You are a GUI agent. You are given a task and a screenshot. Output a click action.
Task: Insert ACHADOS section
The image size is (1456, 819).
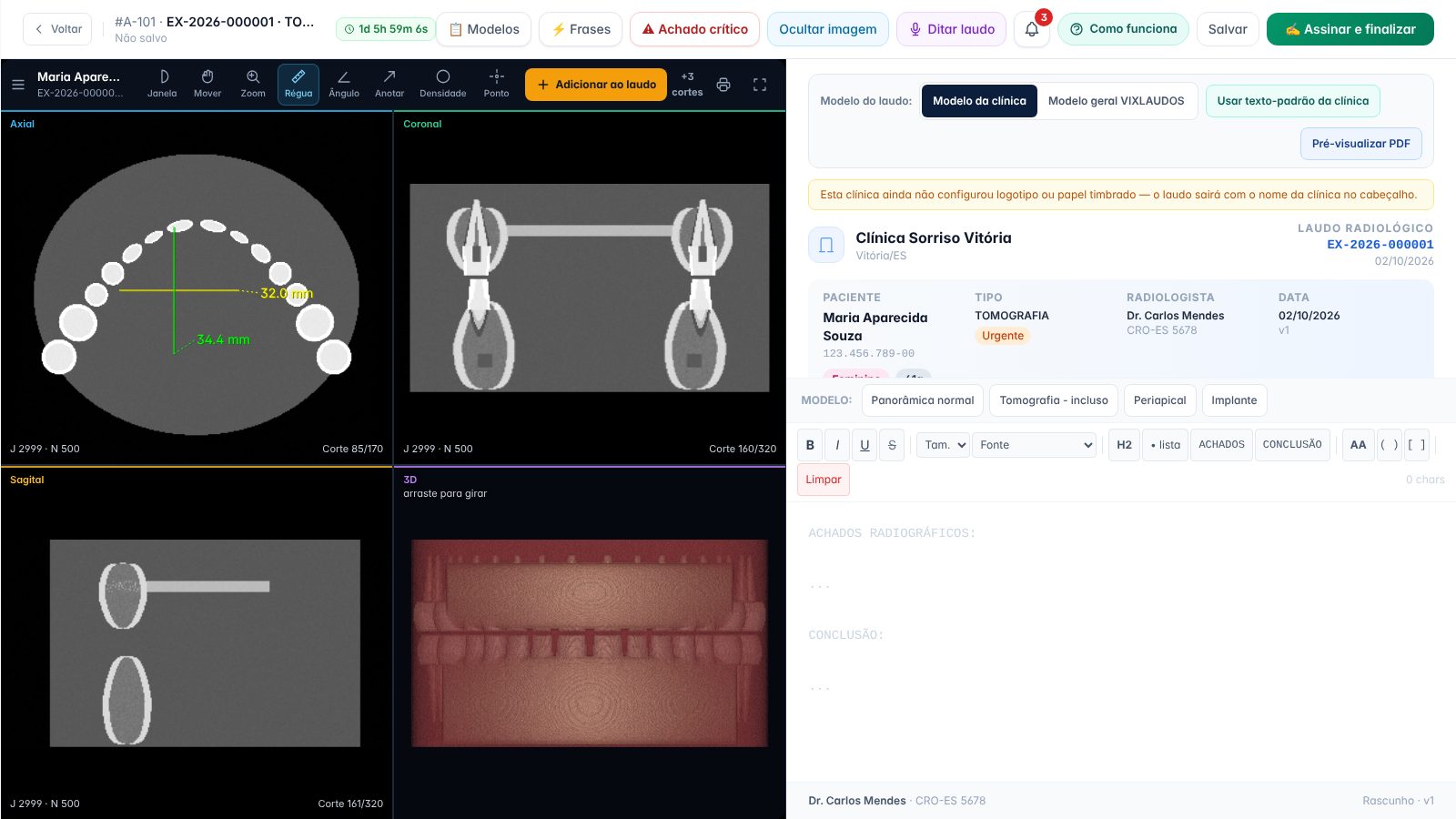coord(1221,445)
